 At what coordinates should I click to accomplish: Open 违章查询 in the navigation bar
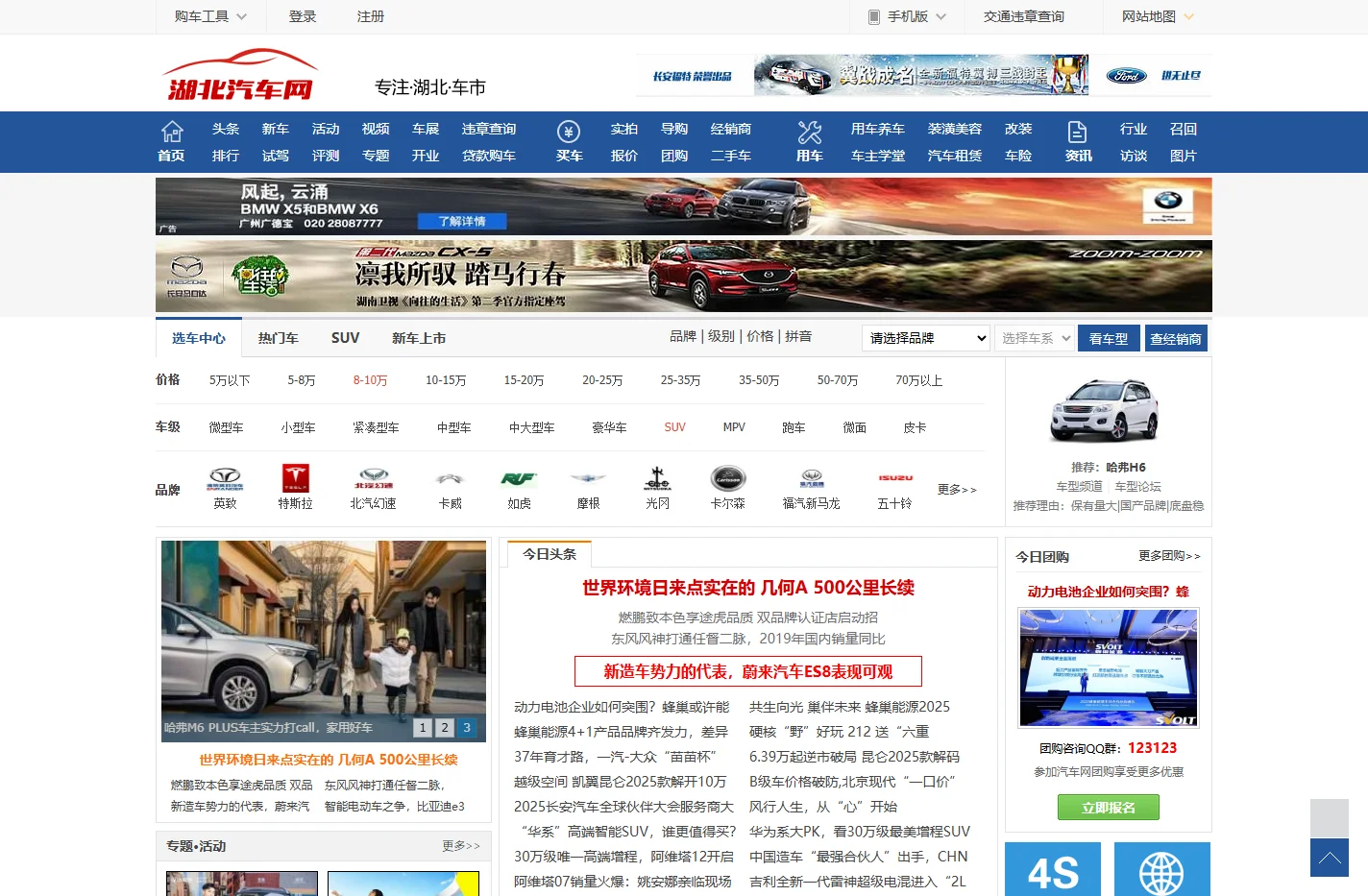tap(489, 129)
